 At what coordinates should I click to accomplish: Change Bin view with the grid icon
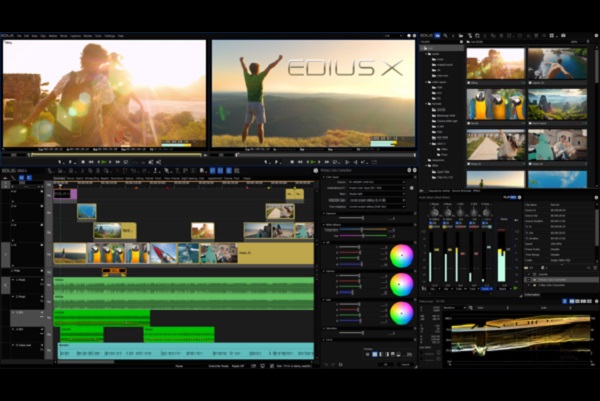point(551,36)
